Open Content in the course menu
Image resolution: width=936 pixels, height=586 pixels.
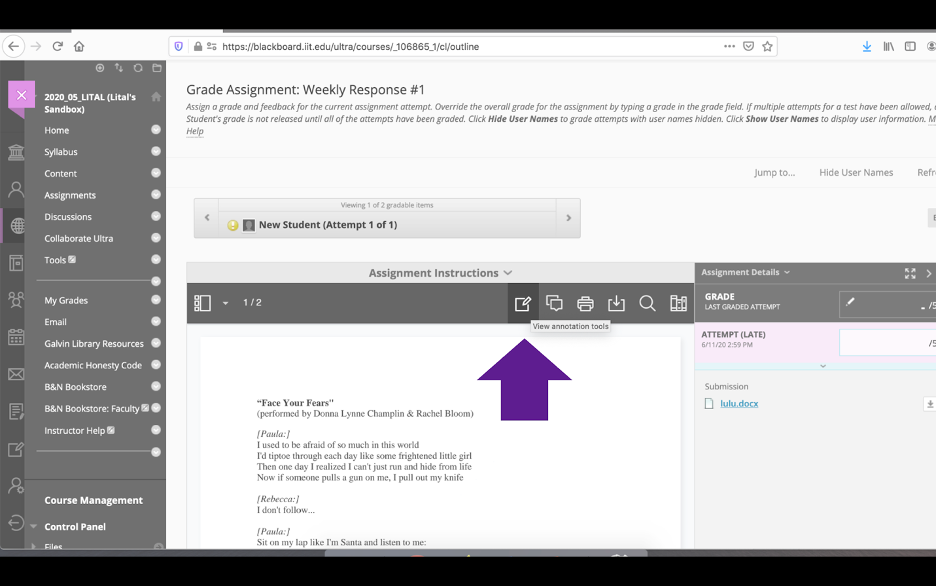pyautogui.click(x=60, y=174)
